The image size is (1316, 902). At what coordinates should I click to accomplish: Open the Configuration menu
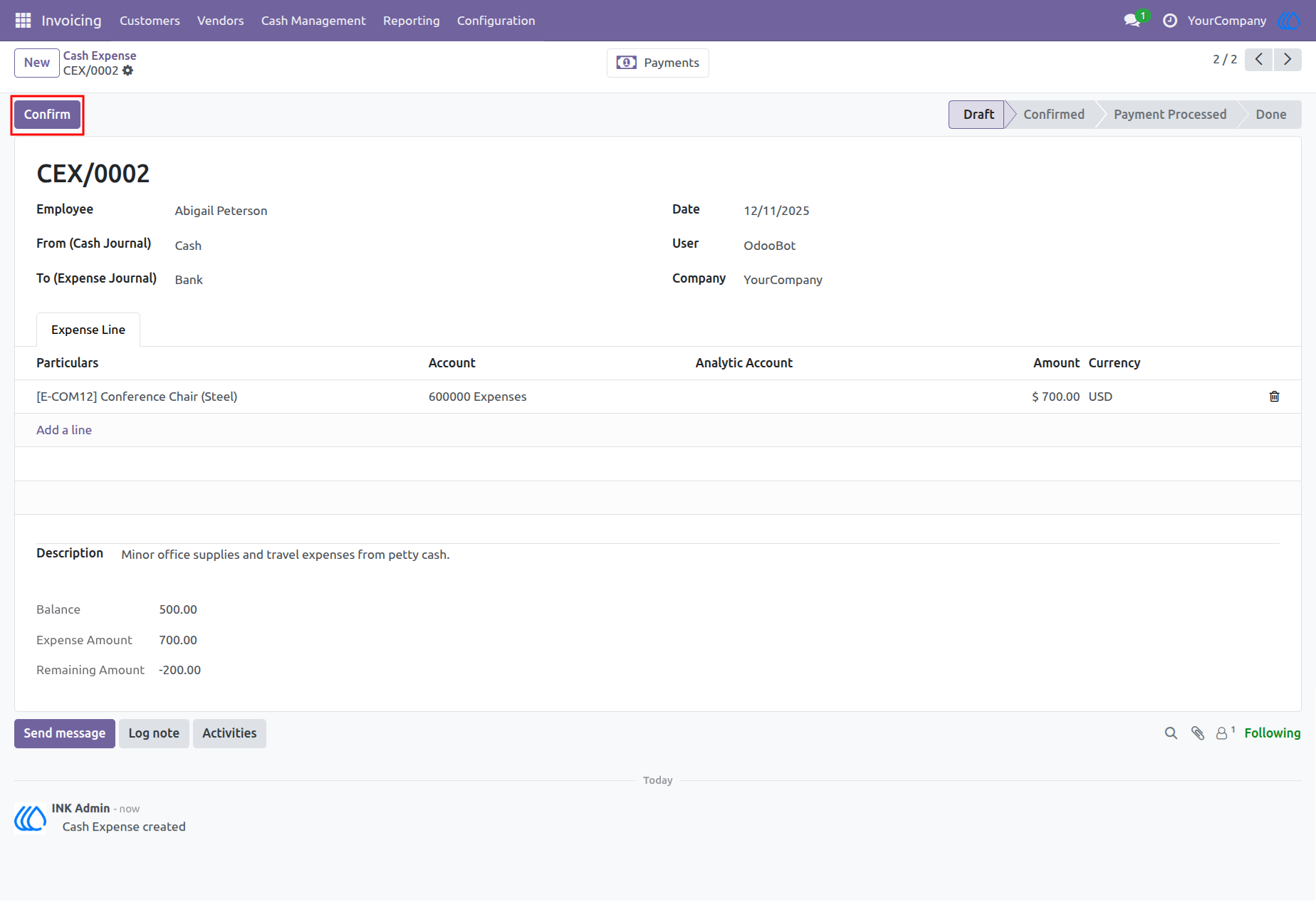496,21
